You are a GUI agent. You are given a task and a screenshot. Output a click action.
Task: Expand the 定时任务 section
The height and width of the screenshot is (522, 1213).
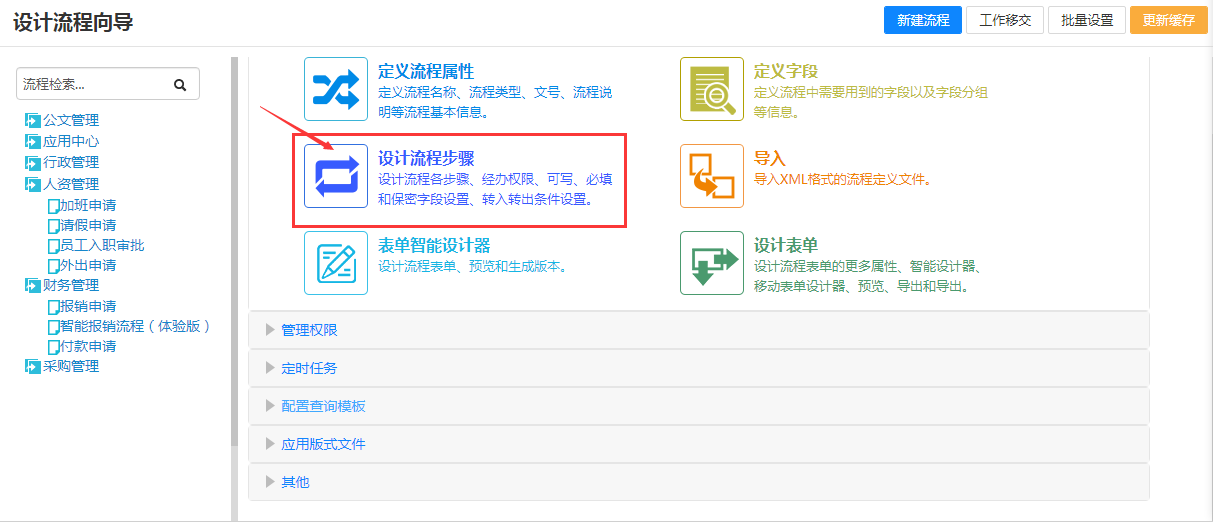tap(309, 368)
